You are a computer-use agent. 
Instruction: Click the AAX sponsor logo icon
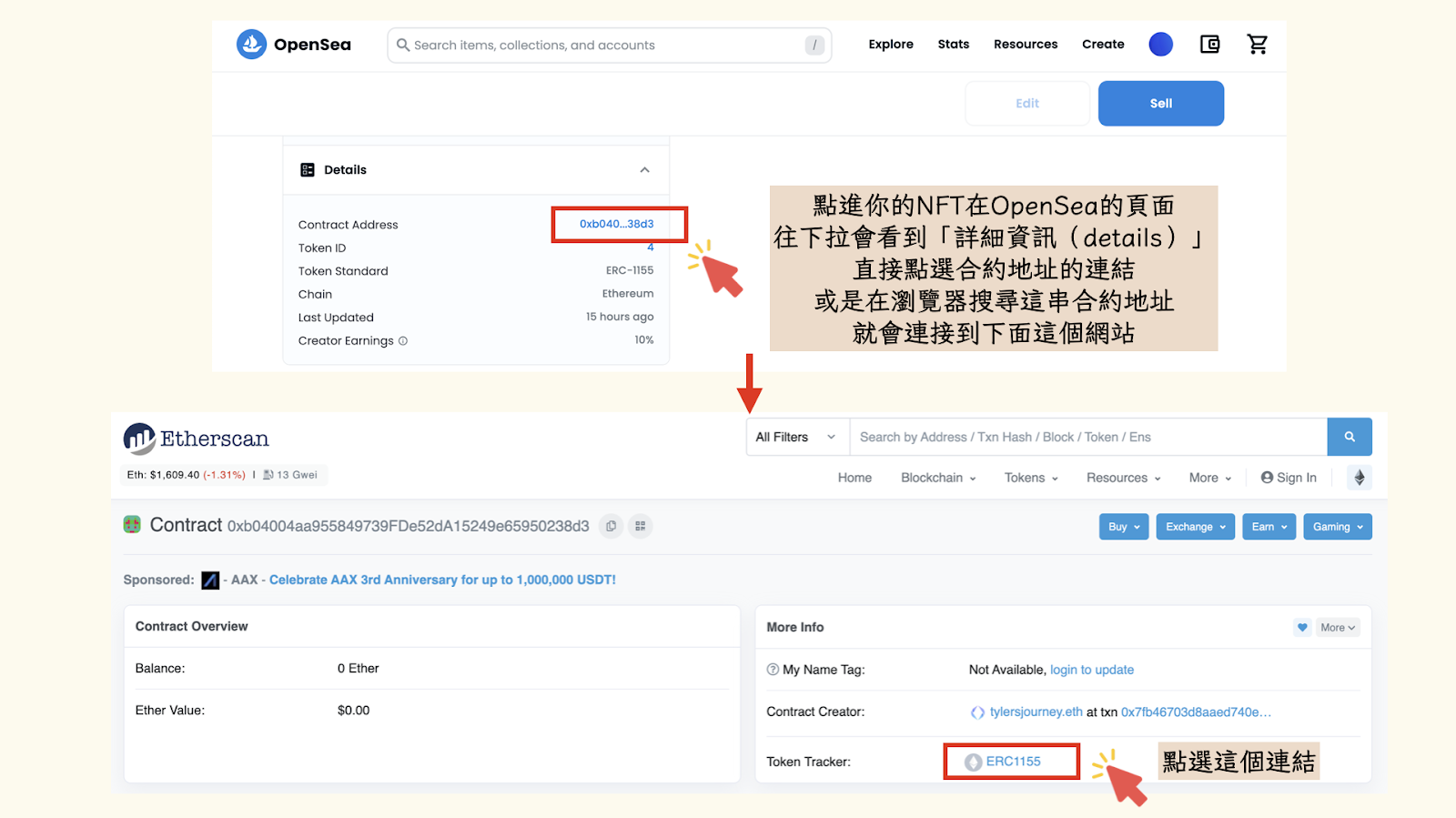pos(210,581)
